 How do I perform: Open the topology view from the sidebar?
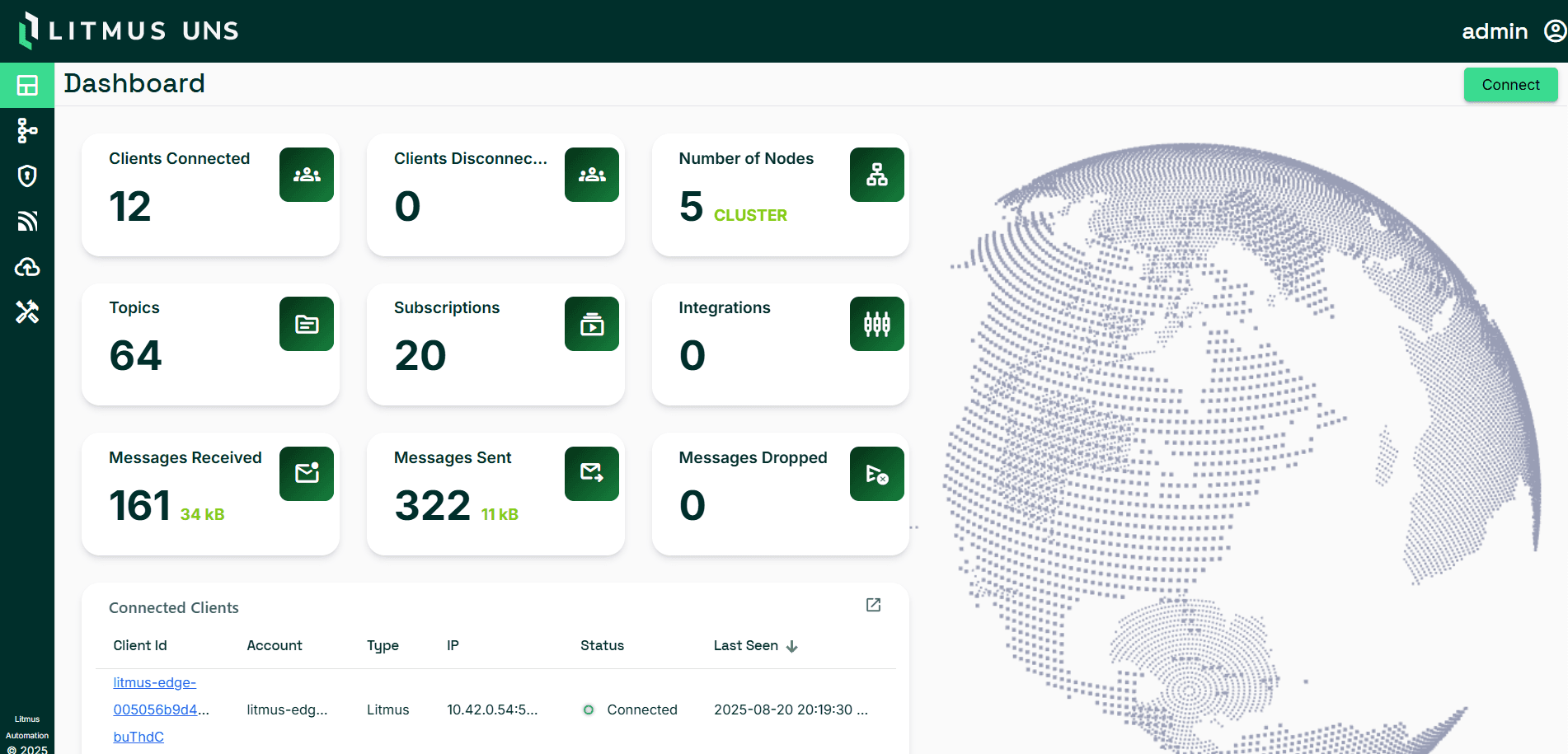pos(27,130)
